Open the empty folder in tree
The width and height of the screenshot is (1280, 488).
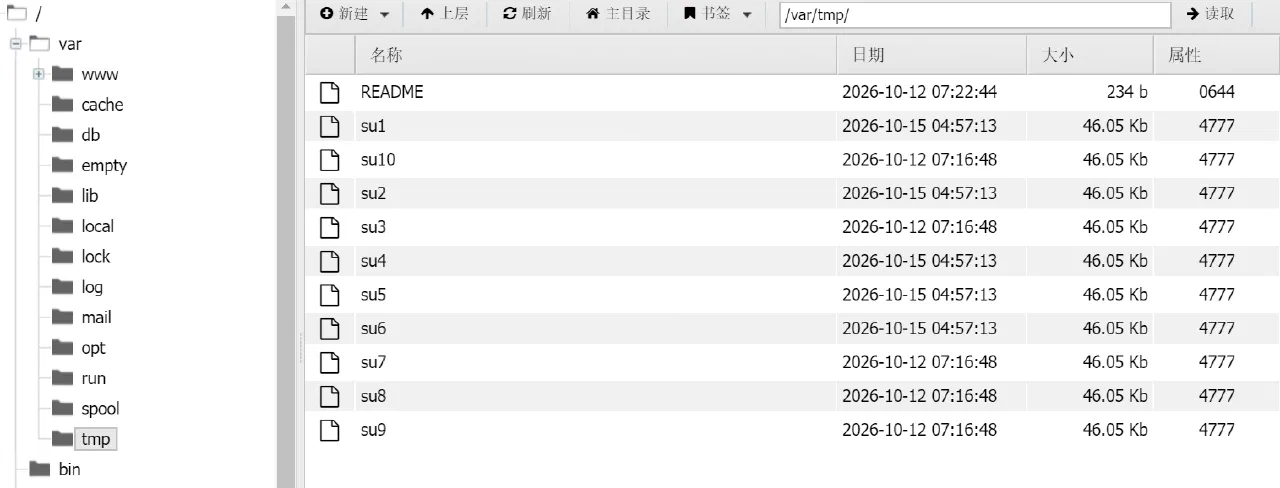point(104,166)
